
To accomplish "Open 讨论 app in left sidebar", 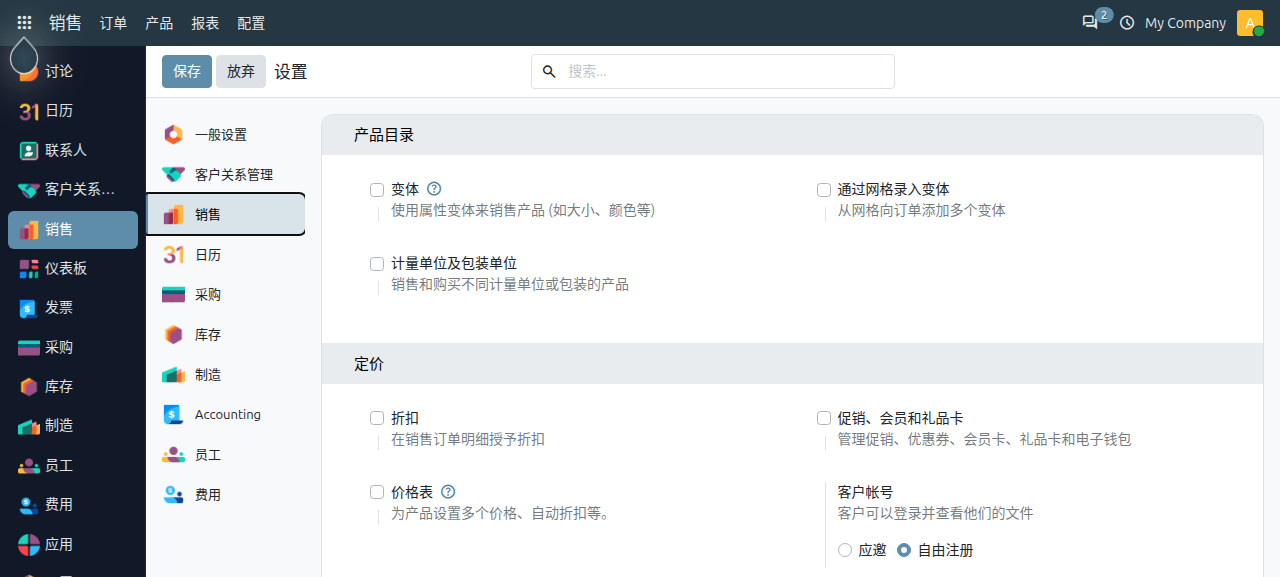I will click(x=73, y=72).
